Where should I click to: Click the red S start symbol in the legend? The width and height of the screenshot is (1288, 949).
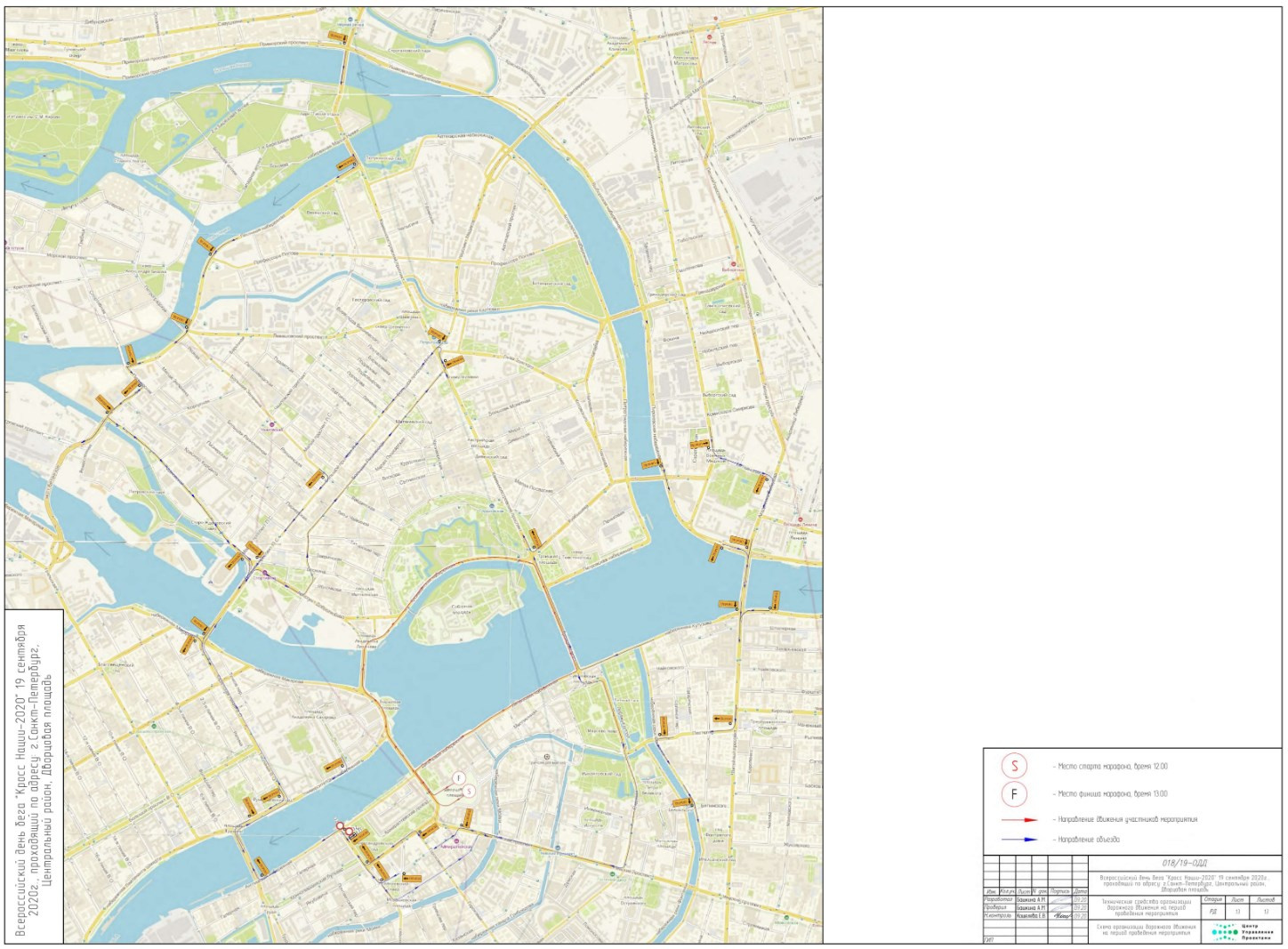[1014, 766]
